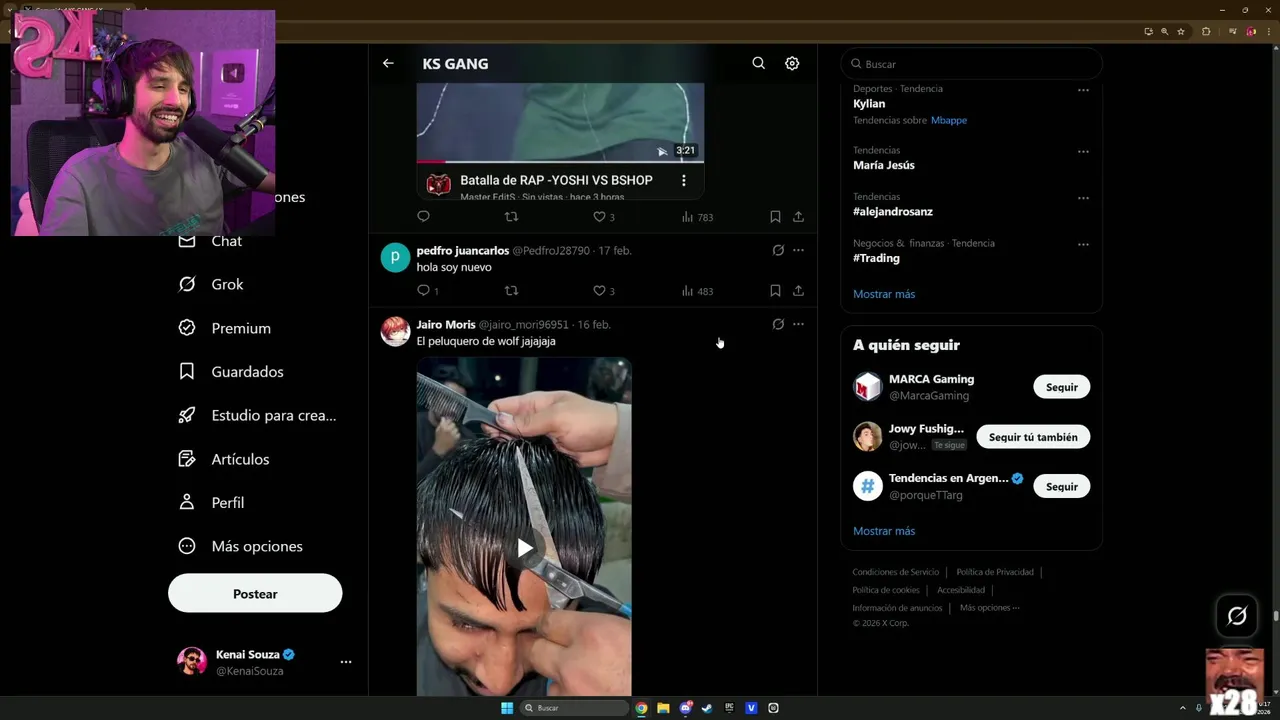
Task: Open Windows Start menu
Action: [507, 708]
